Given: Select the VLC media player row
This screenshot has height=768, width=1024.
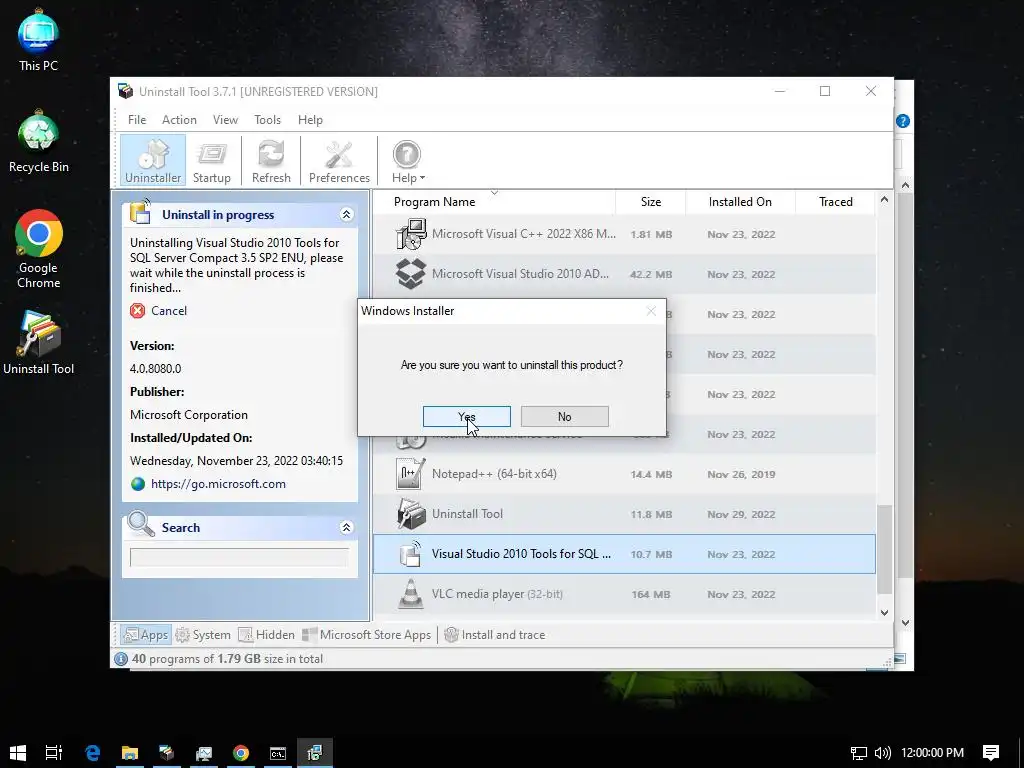Looking at the screenshot, I should pos(624,594).
